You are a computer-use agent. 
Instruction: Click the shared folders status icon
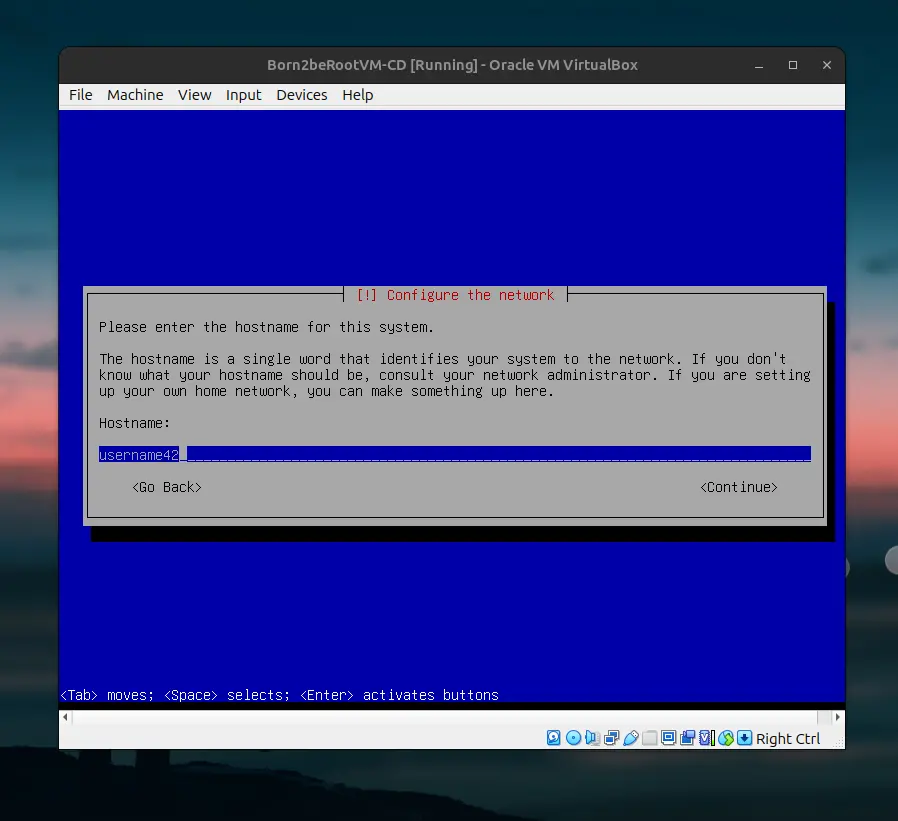point(649,738)
